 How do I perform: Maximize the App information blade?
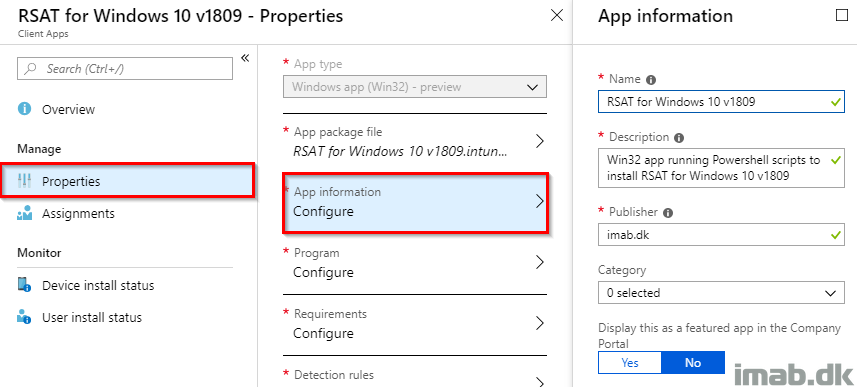(842, 15)
